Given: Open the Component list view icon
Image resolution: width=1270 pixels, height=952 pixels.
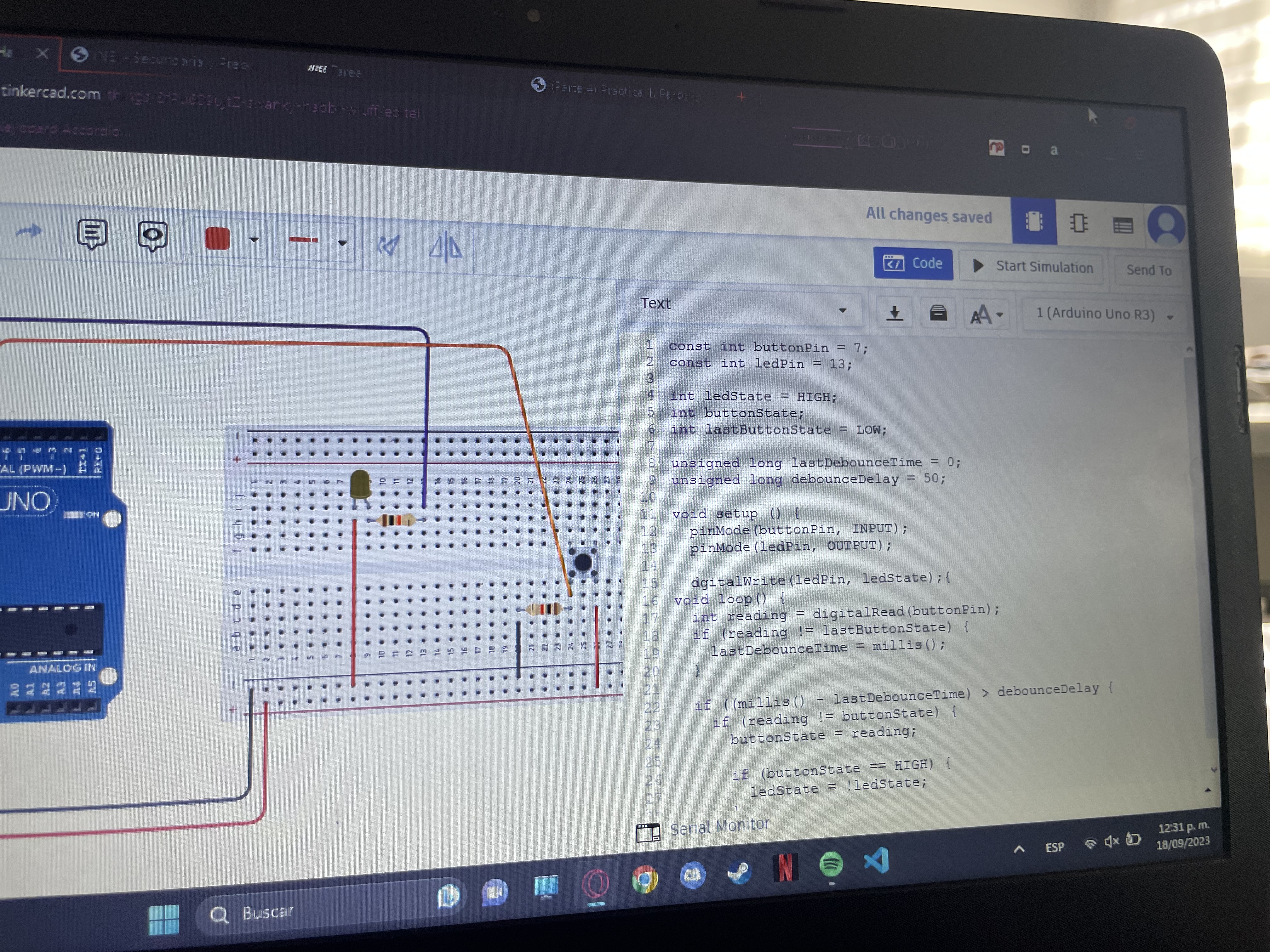Looking at the screenshot, I should pos(1123,225).
